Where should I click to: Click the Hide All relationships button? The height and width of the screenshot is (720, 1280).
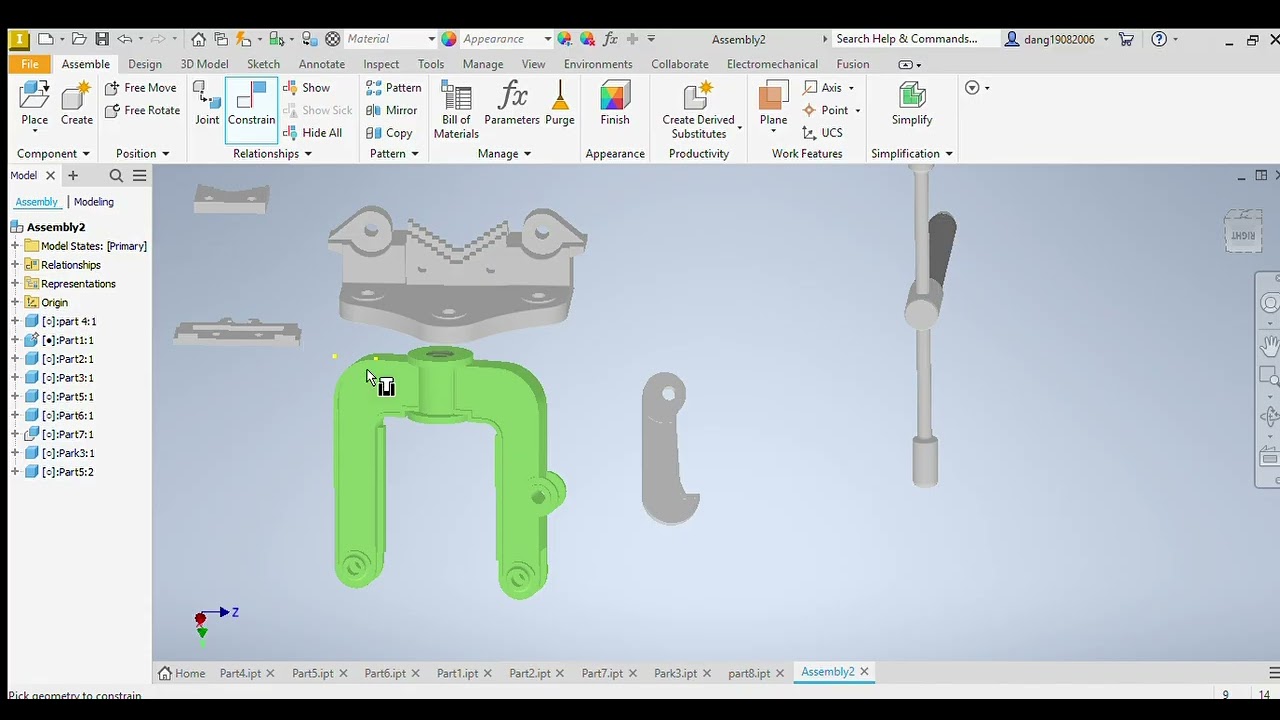click(x=313, y=133)
